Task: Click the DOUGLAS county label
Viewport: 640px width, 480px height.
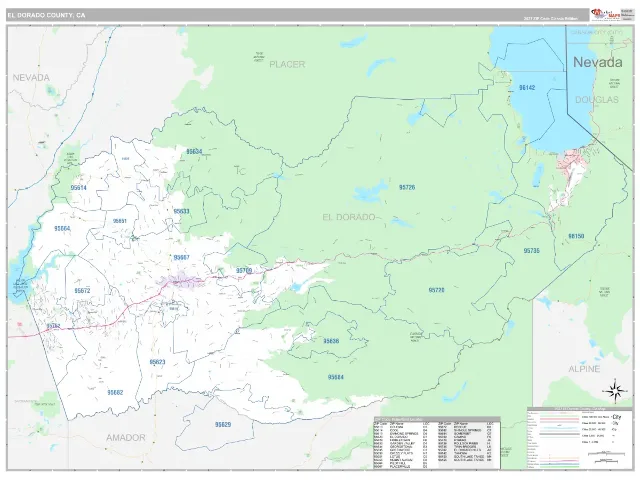Action: click(597, 100)
